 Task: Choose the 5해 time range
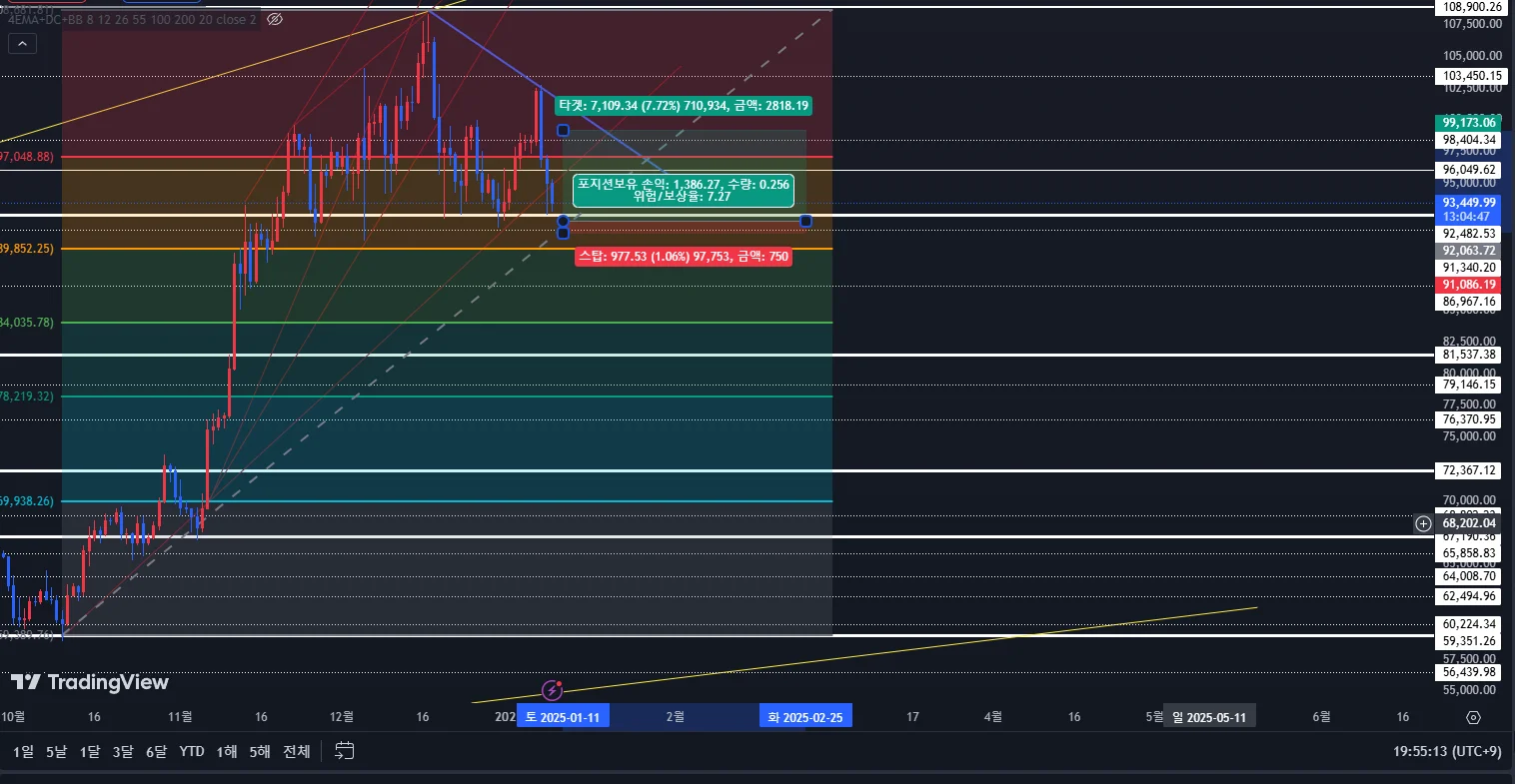pyautogui.click(x=260, y=751)
